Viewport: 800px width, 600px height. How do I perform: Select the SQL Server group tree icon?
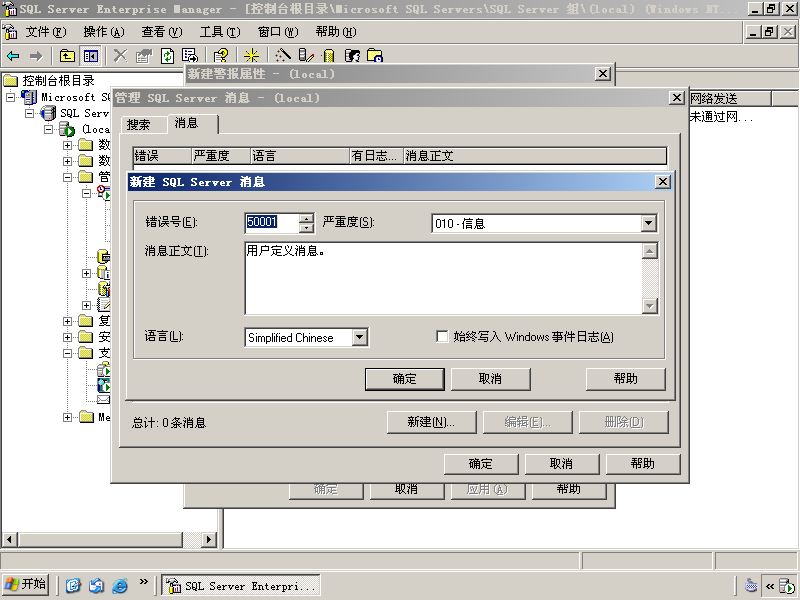point(48,113)
